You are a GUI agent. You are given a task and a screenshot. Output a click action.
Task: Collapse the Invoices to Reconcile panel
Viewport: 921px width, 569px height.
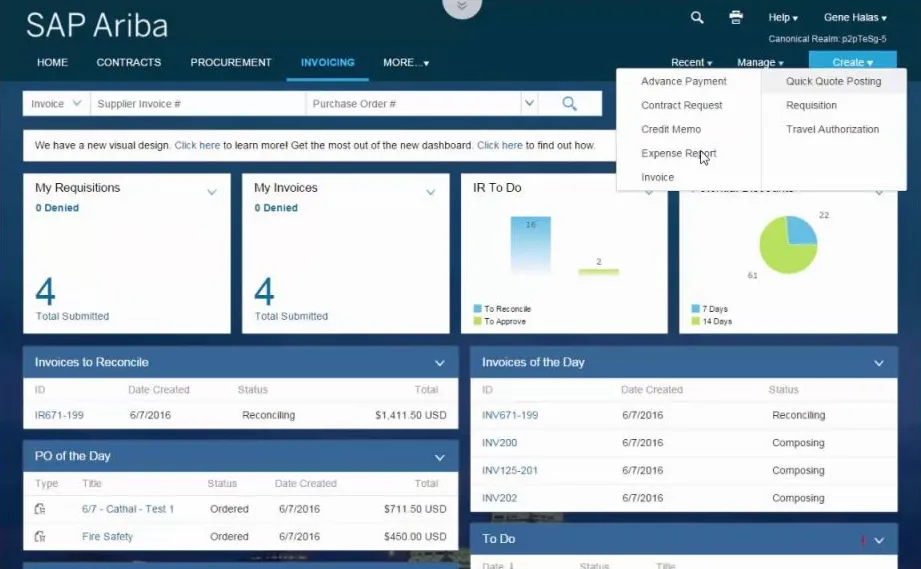tap(439, 363)
